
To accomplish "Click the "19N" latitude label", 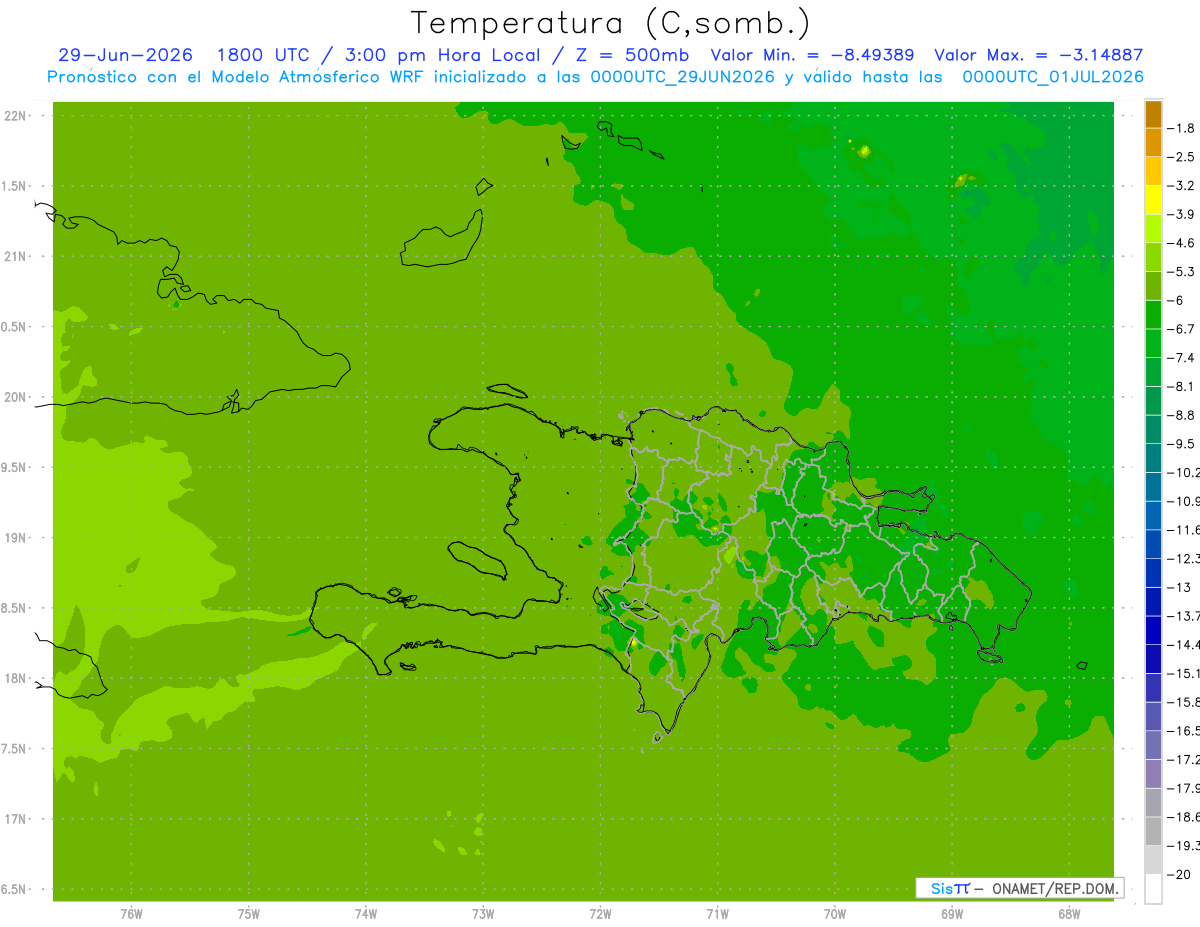I will point(14,538).
